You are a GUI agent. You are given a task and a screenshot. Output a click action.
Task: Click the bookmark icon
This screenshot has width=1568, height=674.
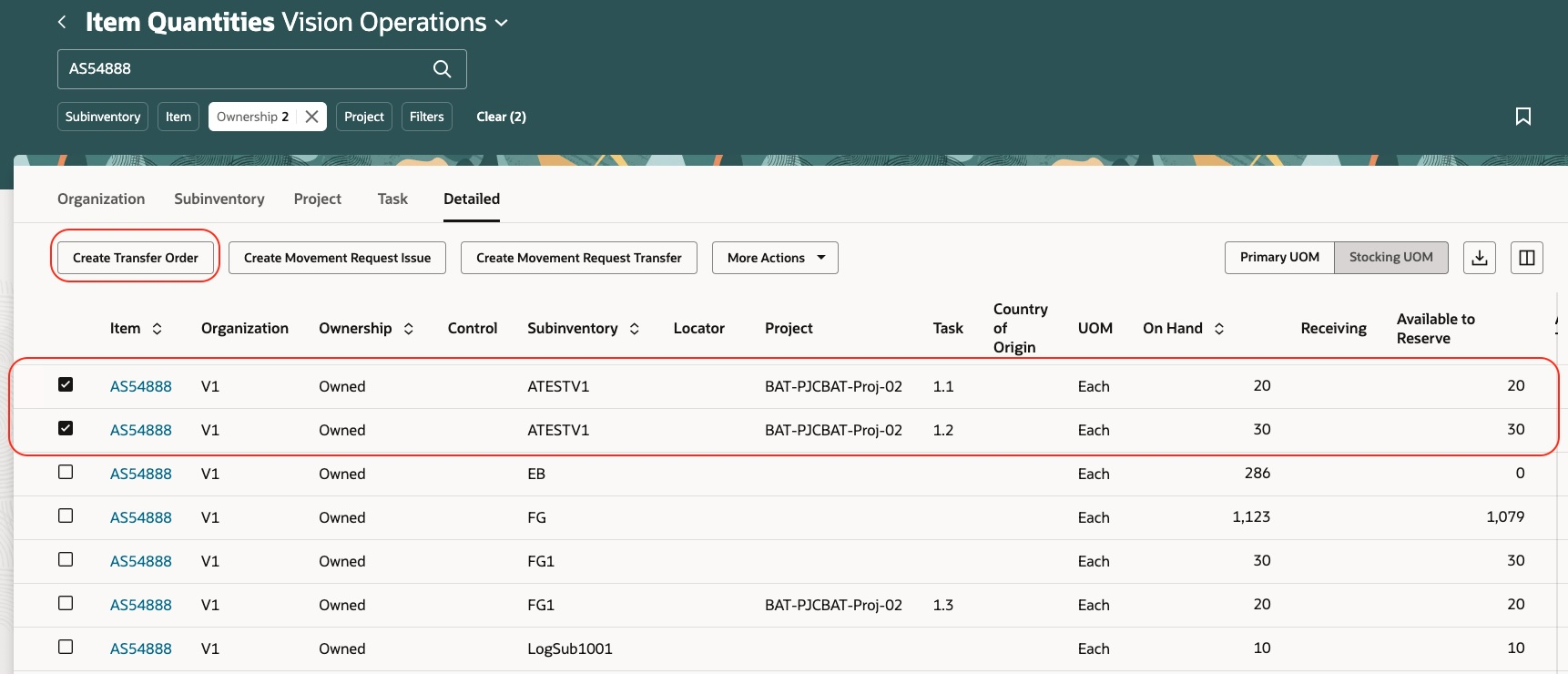[x=1522, y=117]
